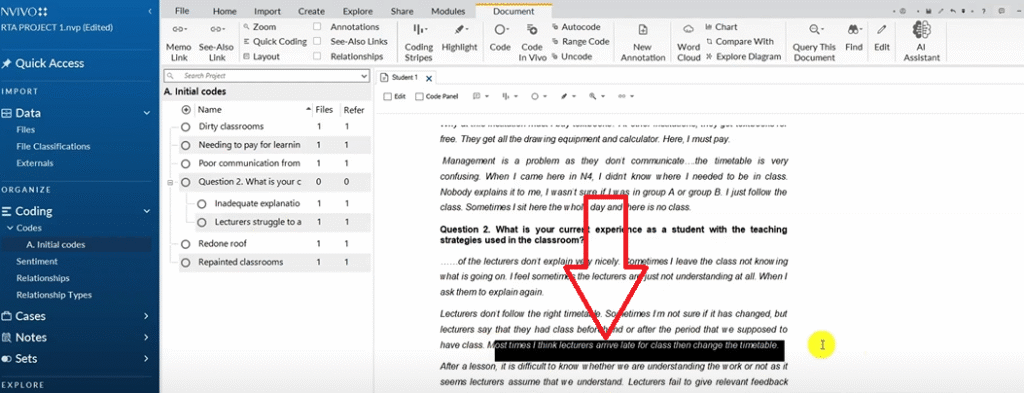1024x393 pixels.
Task: Open the Zoom tool in ribbon
Action: coord(259,27)
